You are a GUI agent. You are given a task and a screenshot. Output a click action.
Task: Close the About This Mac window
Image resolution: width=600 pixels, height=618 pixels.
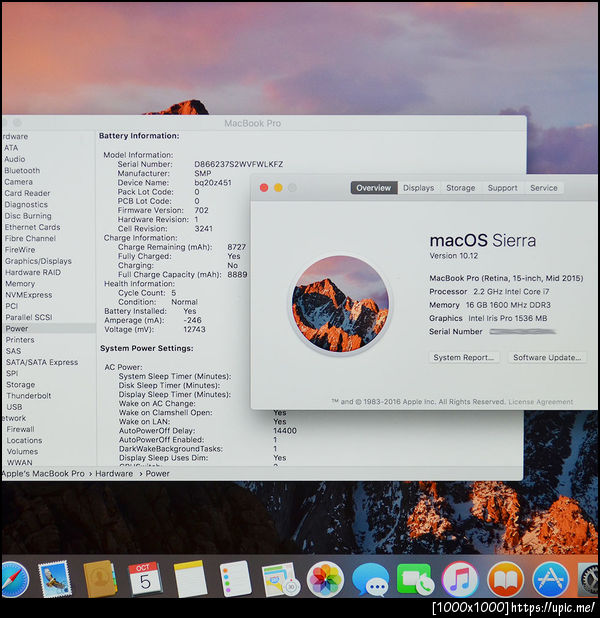click(264, 188)
